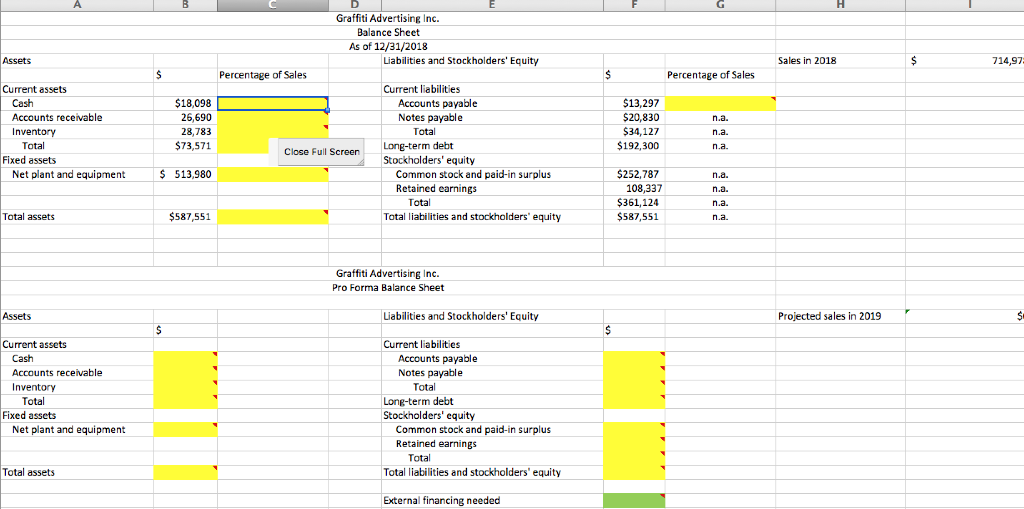Select the pro forma Total assets yellow cell
Screen dimensions: 1024x509
(185, 472)
